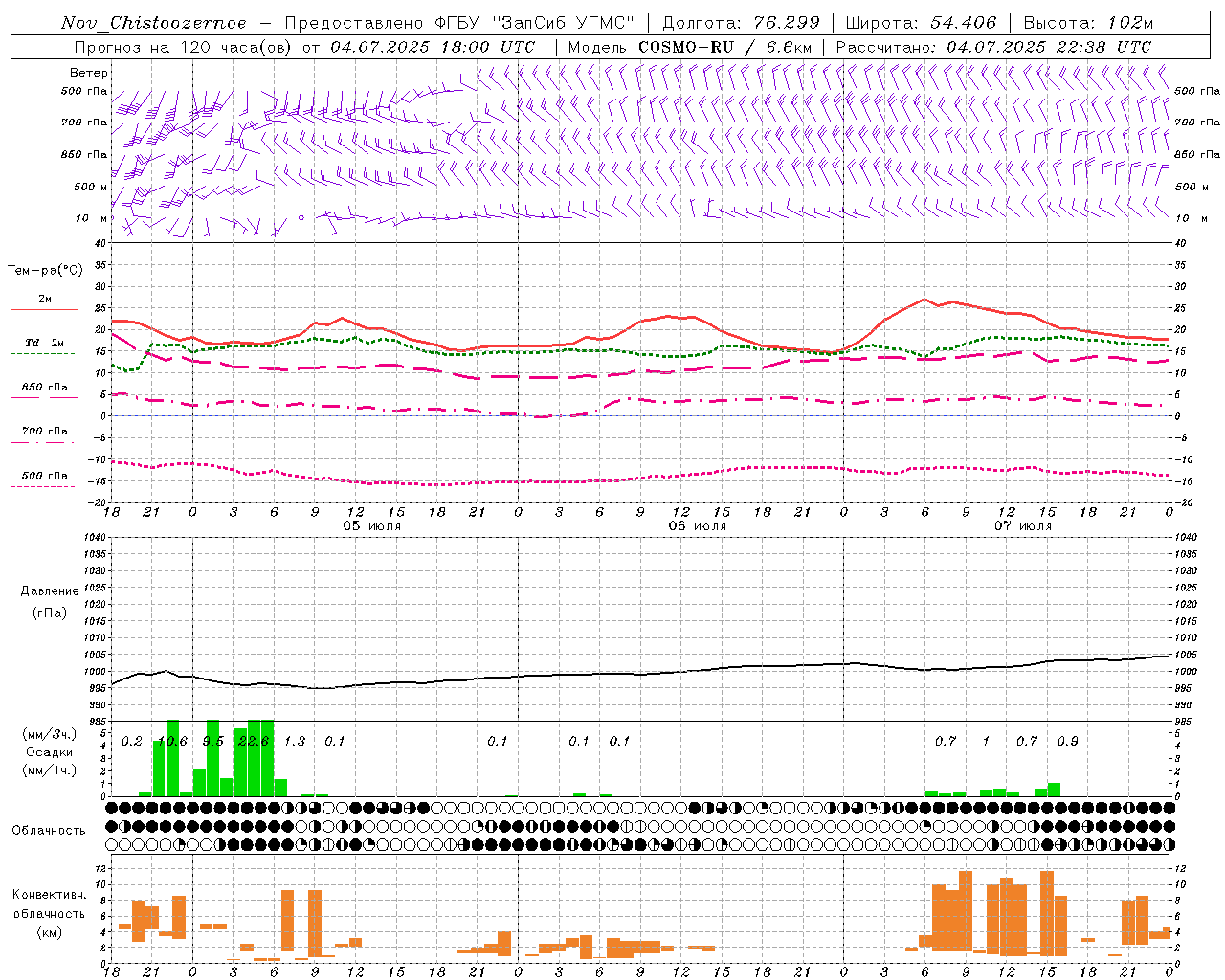Screen dimensions: 1225x980
Task: Click the Давление pressure panel label
Action: [x=50, y=591]
